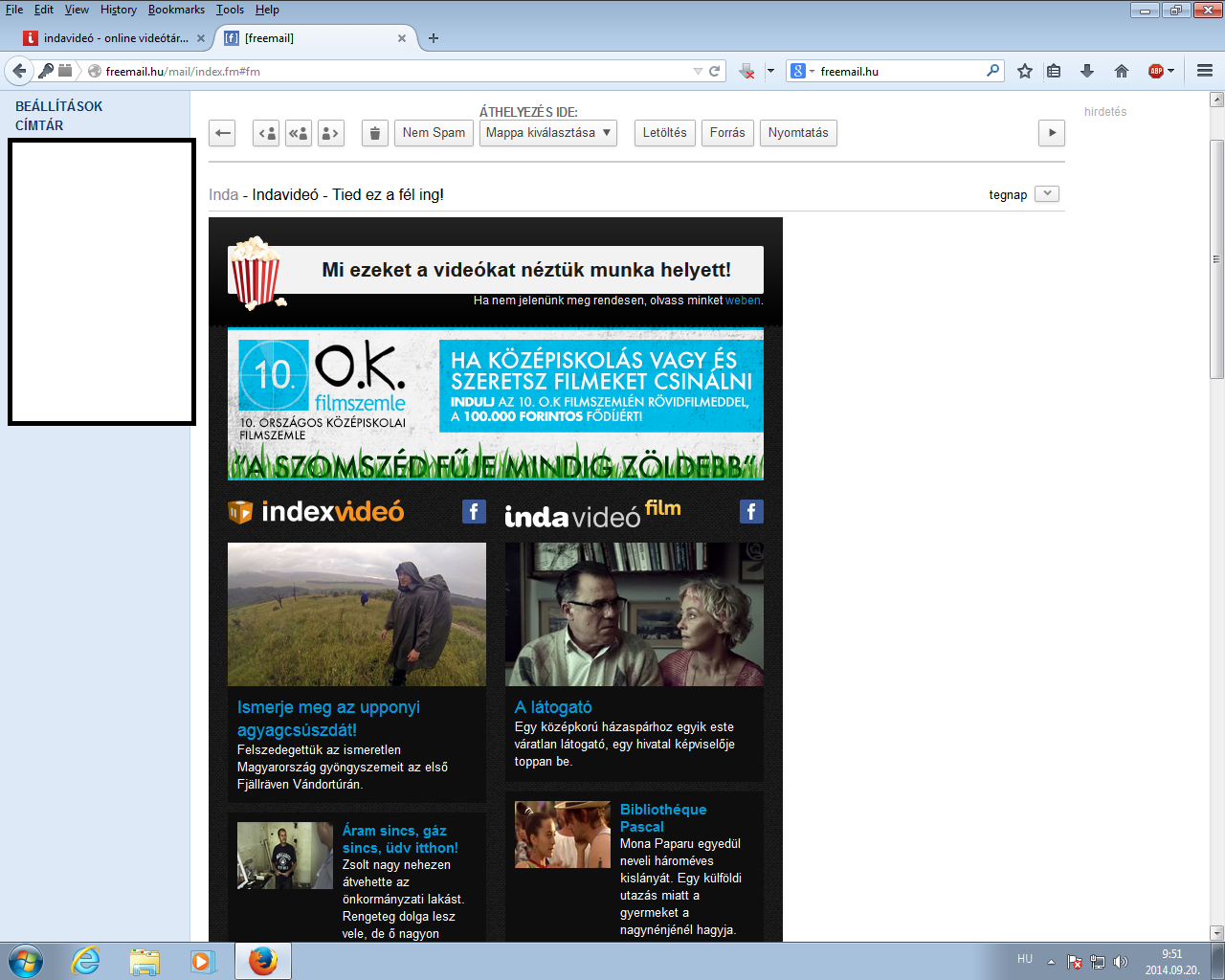Image resolution: width=1225 pixels, height=980 pixels.
Task: Open Ismerje meg az upponyi agyagcsúszdát! link
Action: coord(328,719)
